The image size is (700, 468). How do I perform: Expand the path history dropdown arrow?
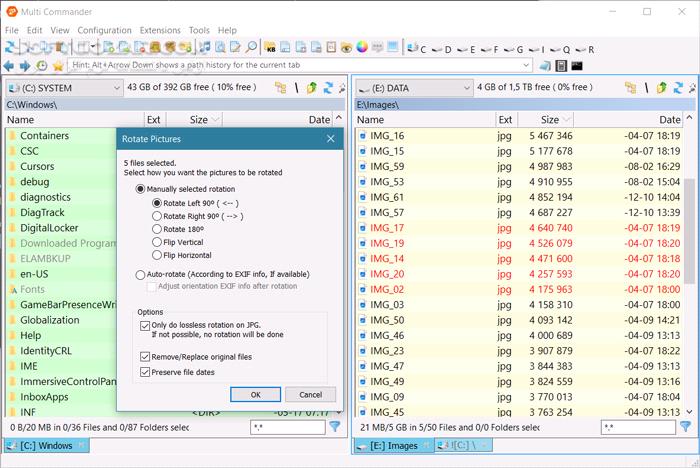pos(526,65)
